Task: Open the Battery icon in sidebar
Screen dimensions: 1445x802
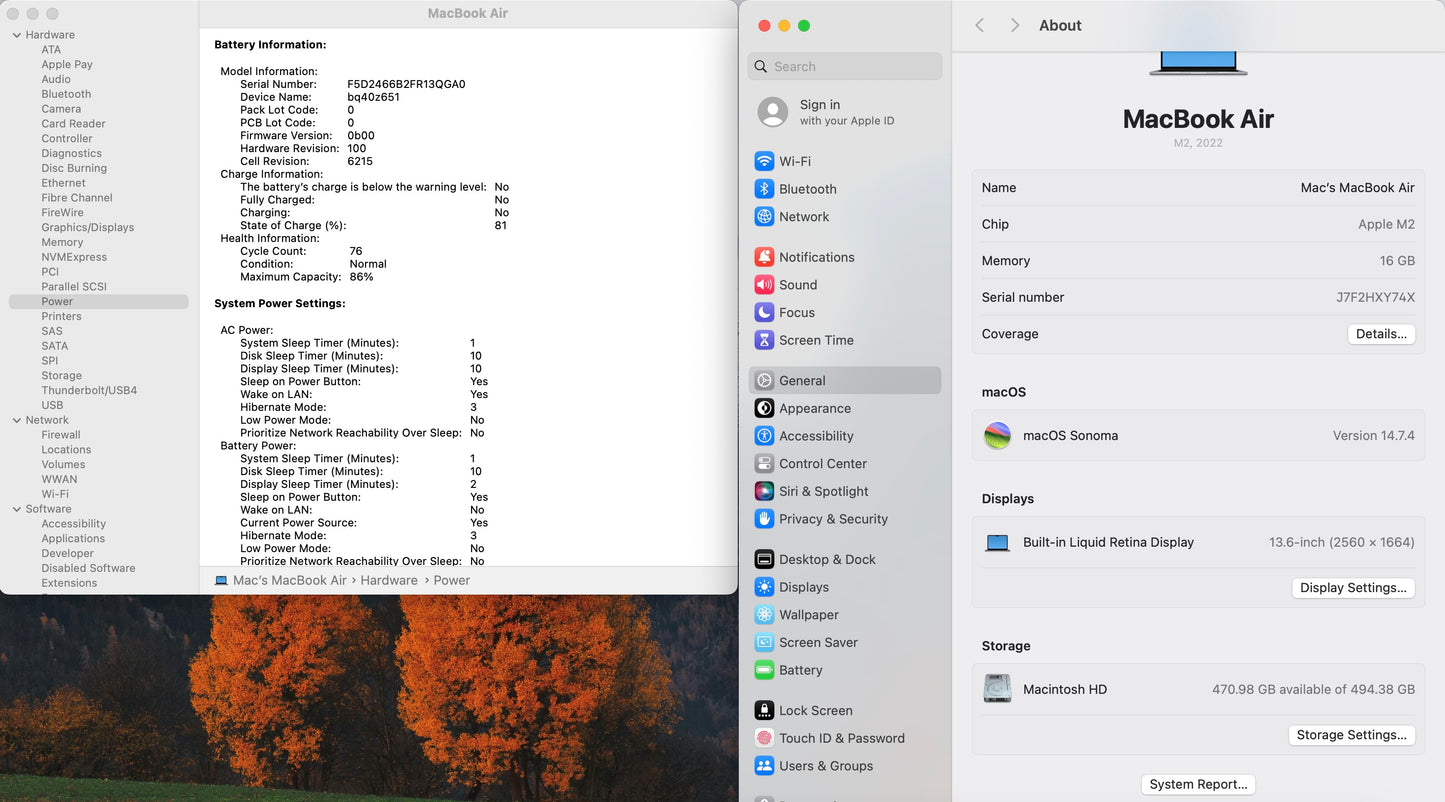Action: [764, 670]
